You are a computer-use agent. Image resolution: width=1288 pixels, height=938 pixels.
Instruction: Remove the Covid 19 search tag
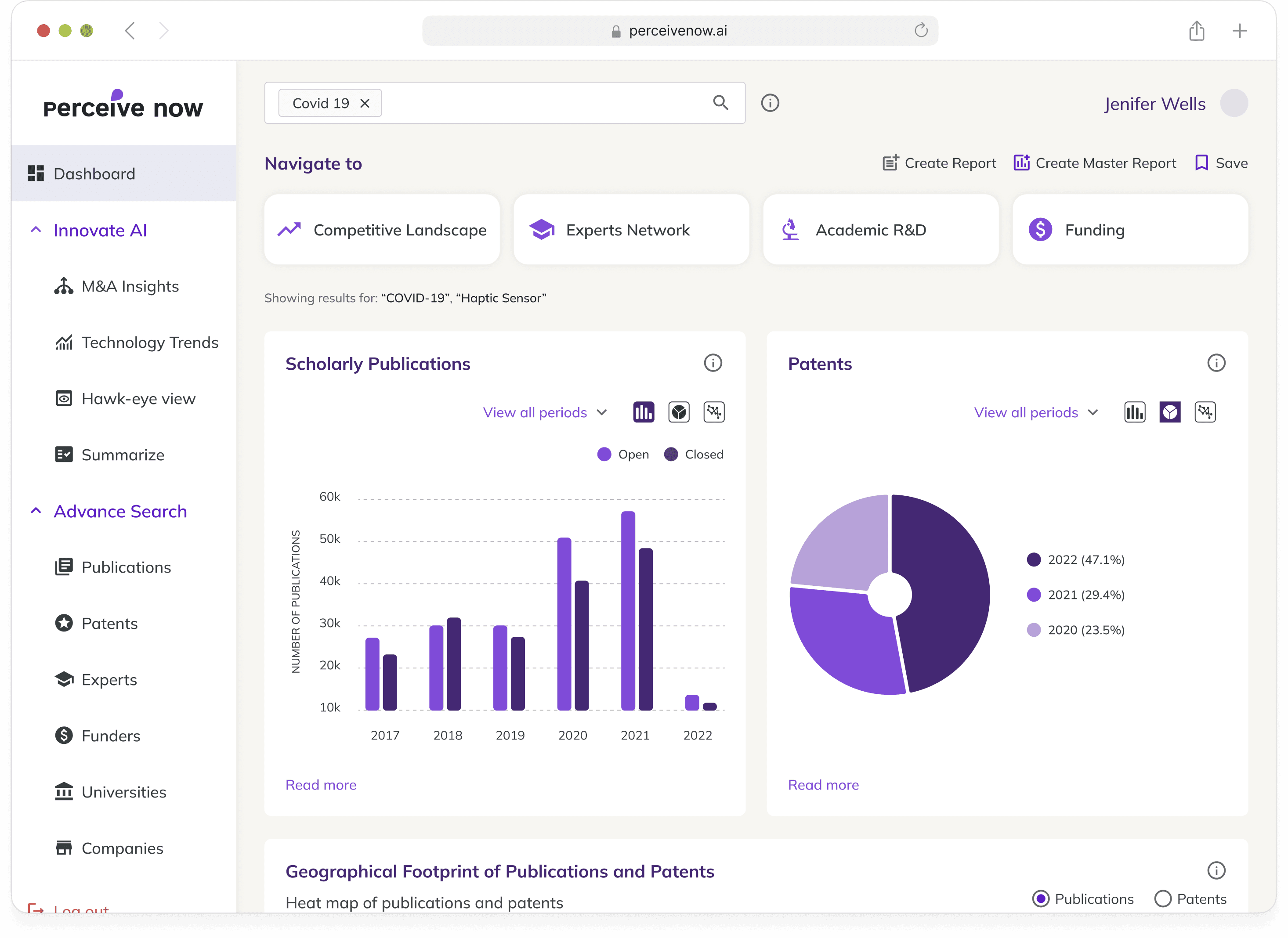(365, 103)
